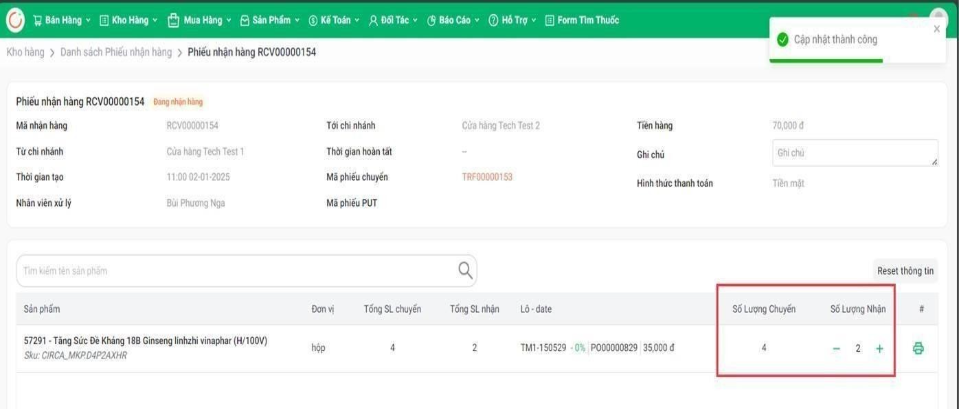Click the search magnifier icon

pyautogui.click(x=465, y=270)
